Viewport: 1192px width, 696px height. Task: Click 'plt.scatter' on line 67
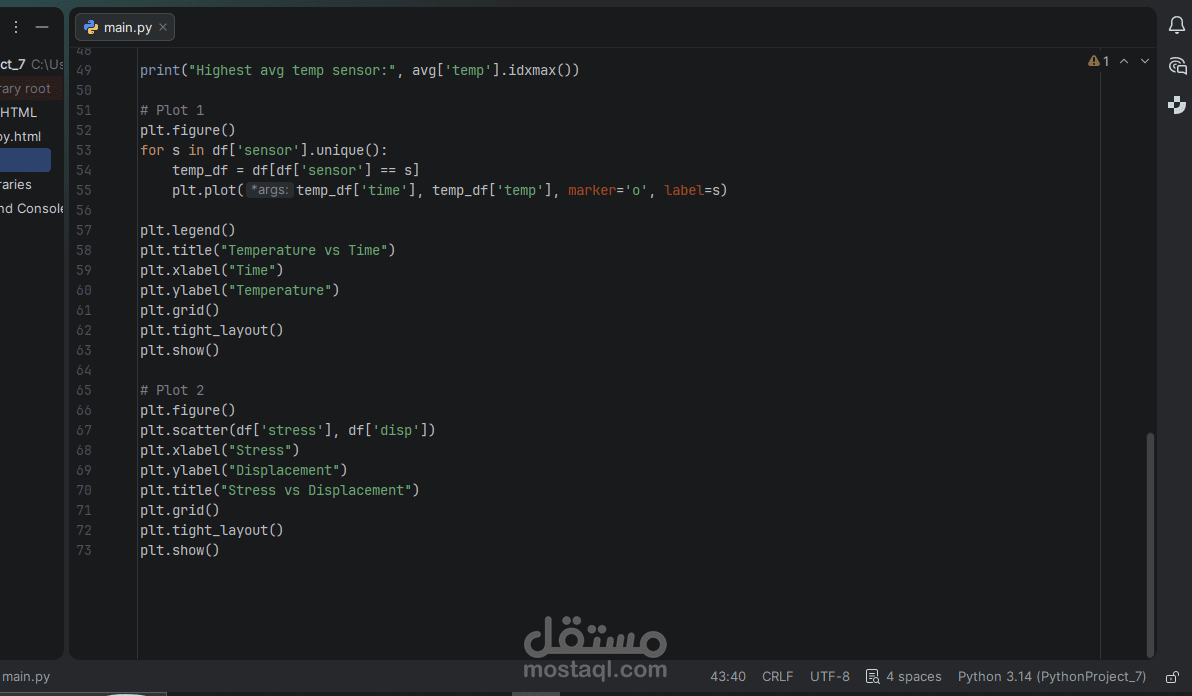184,430
